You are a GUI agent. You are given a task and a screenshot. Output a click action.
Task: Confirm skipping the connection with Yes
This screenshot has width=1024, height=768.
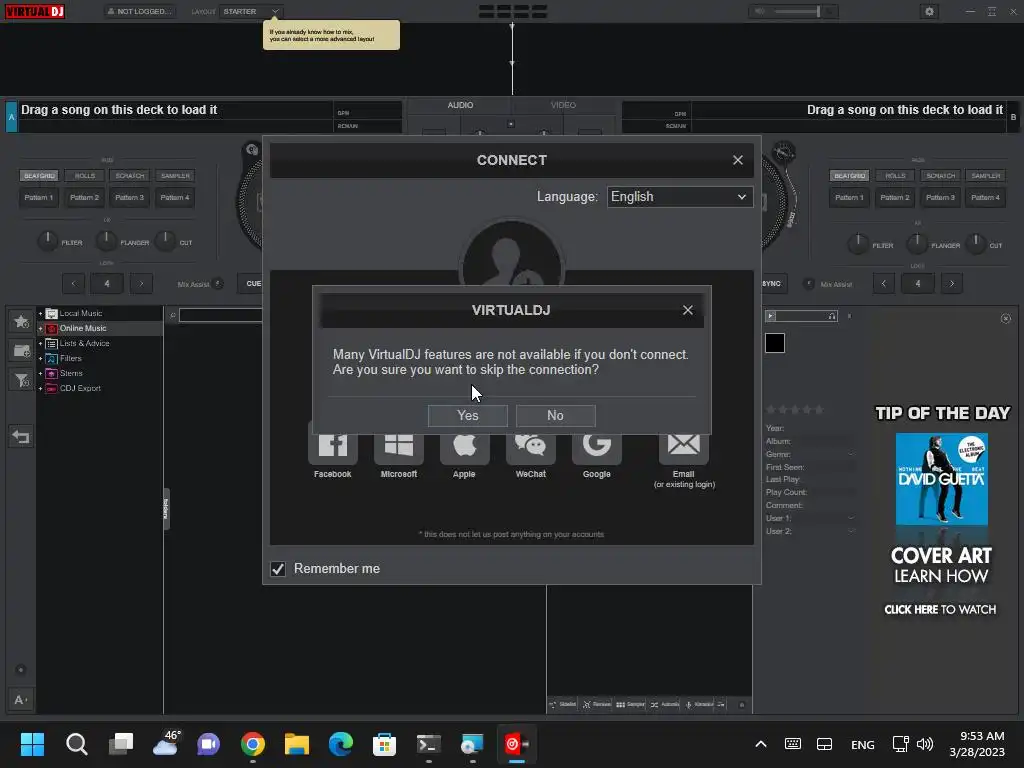(x=468, y=415)
